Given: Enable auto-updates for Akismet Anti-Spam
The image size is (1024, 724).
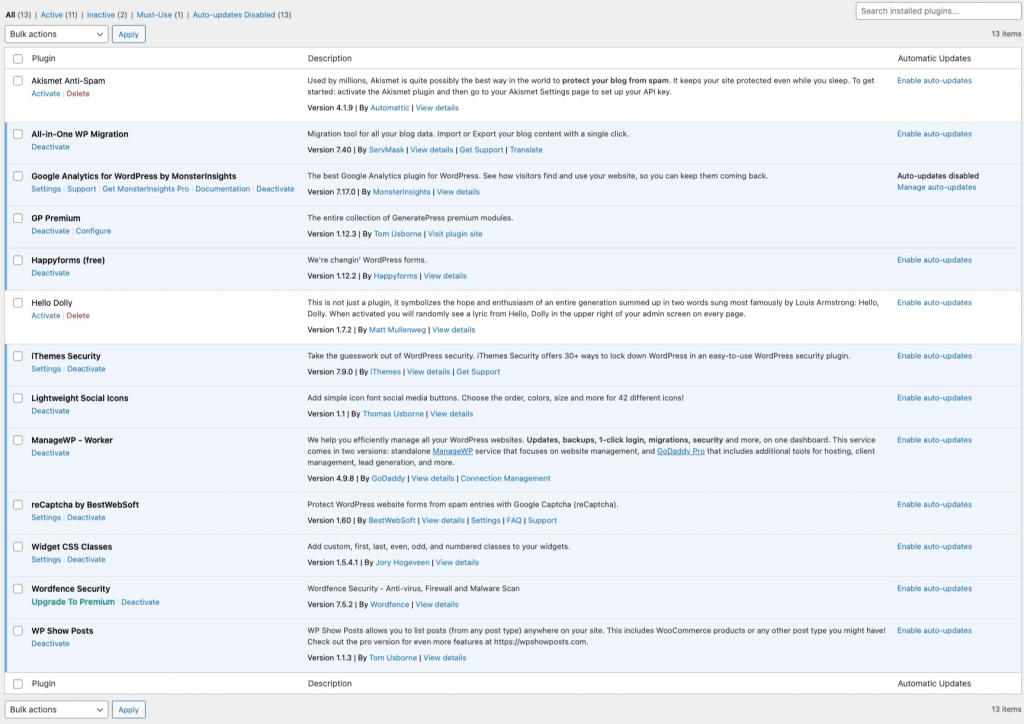Looking at the screenshot, I should [935, 81].
